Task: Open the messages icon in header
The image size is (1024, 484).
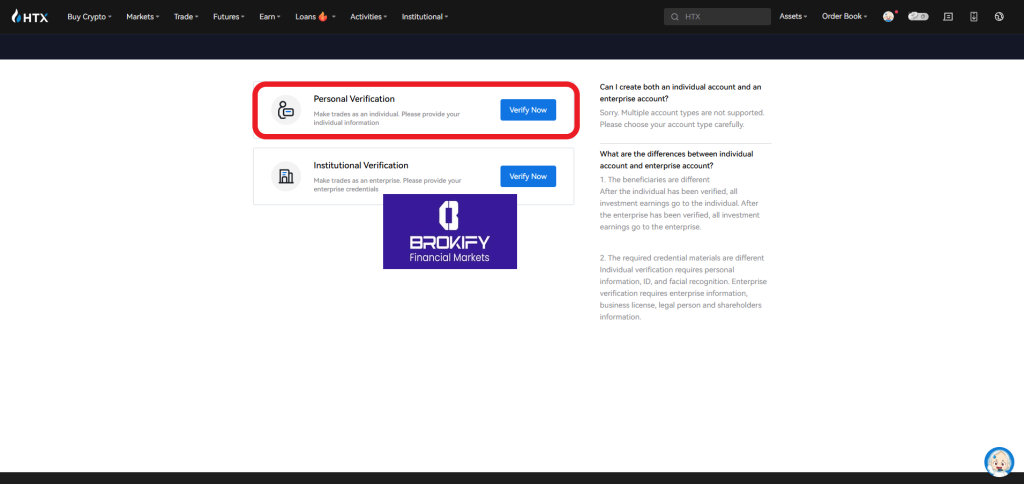Action: click(x=947, y=17)
